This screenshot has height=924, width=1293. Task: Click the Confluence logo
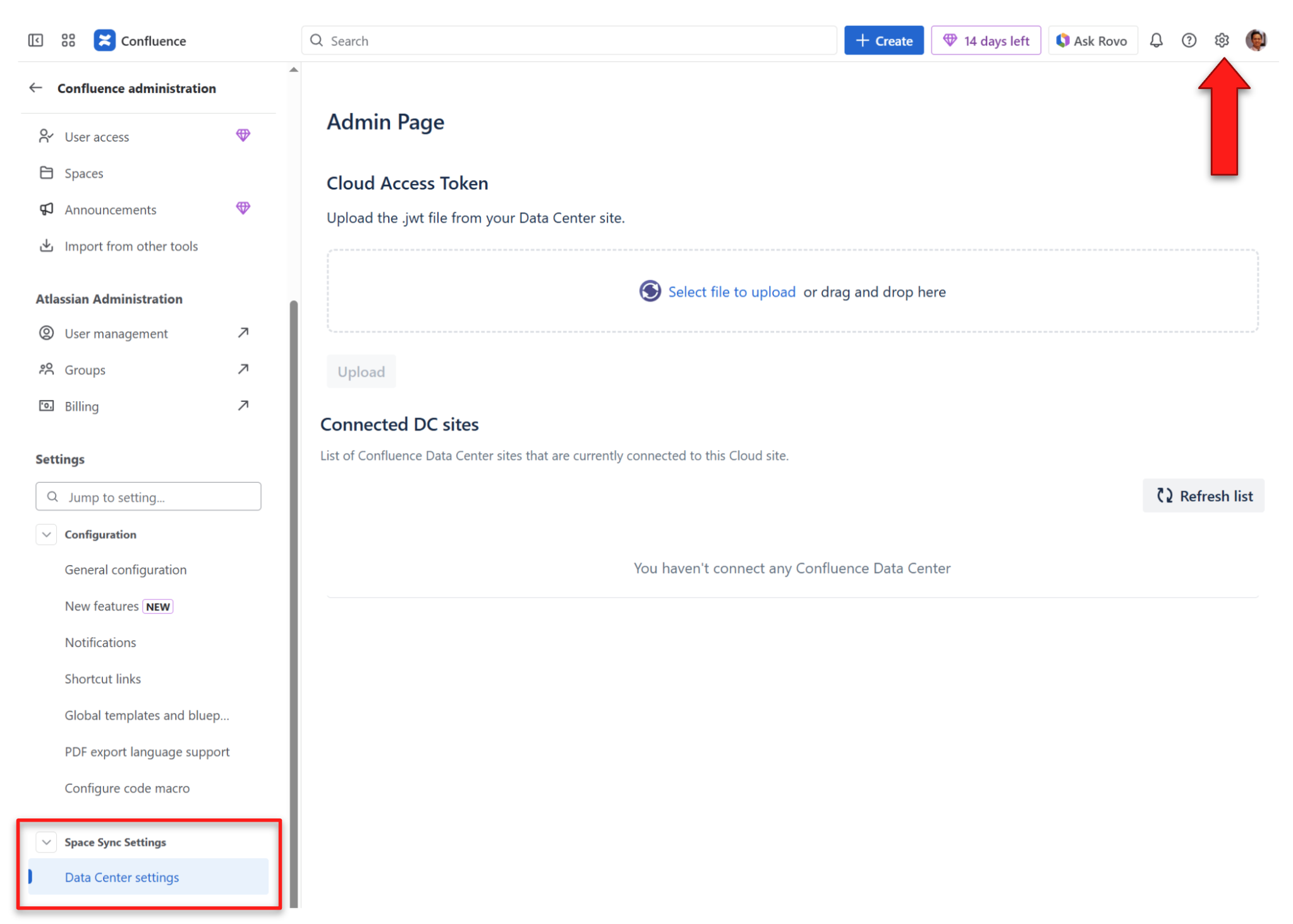point(105,40)
